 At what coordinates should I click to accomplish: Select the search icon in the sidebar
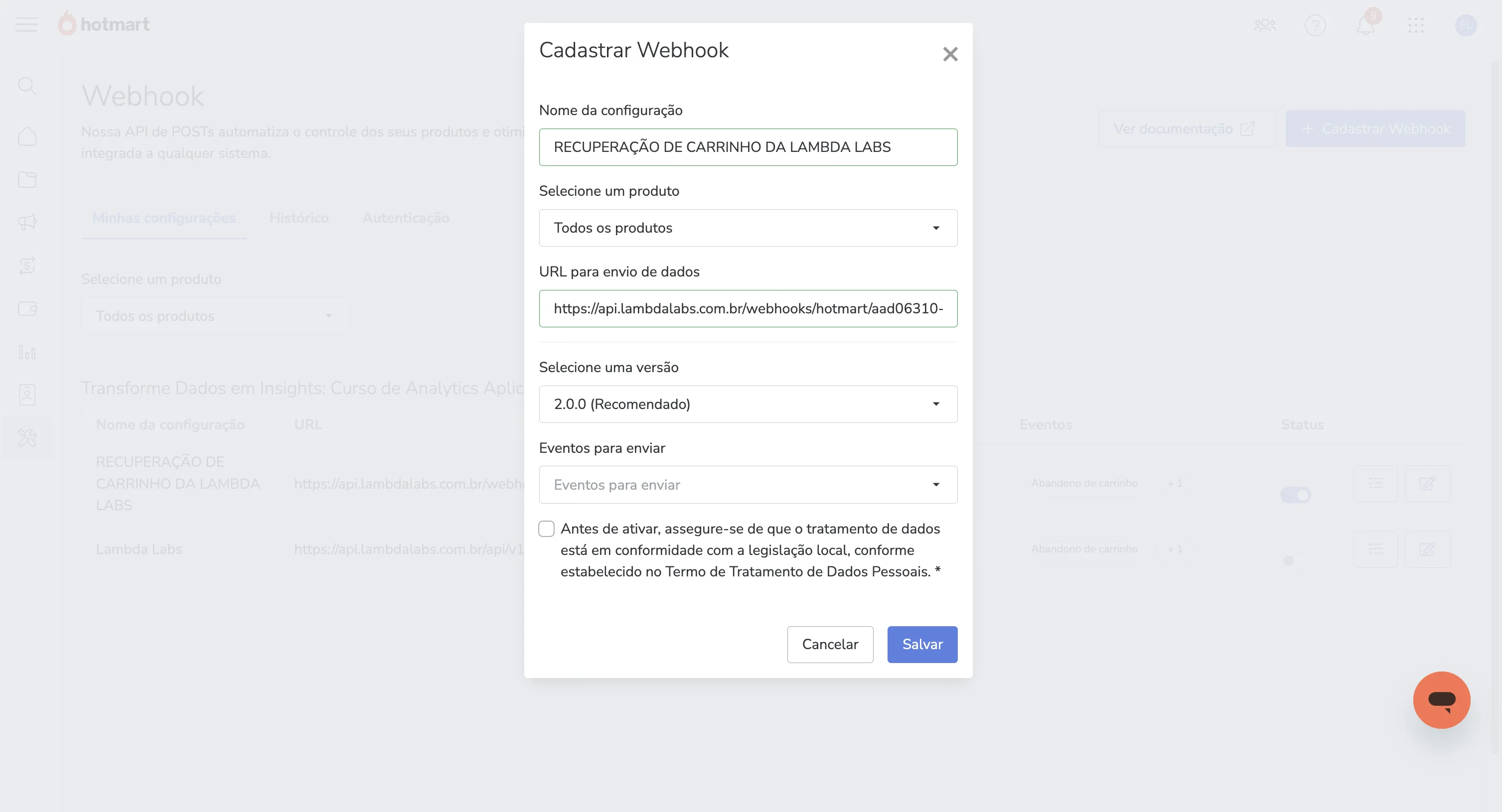tap(27, 86)
